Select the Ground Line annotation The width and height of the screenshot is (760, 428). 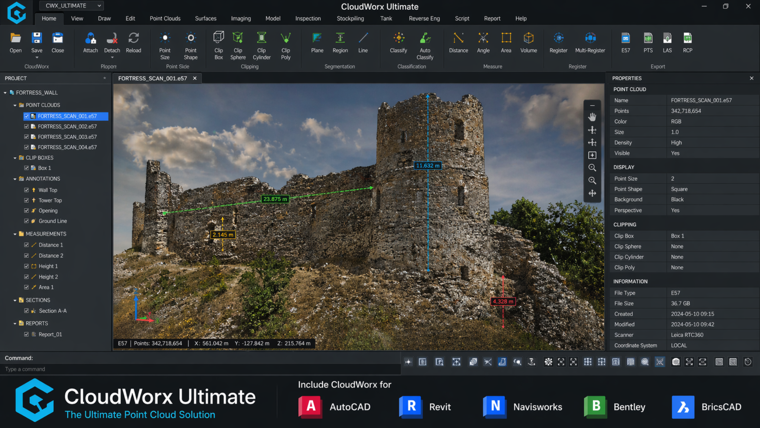point(52,221)
